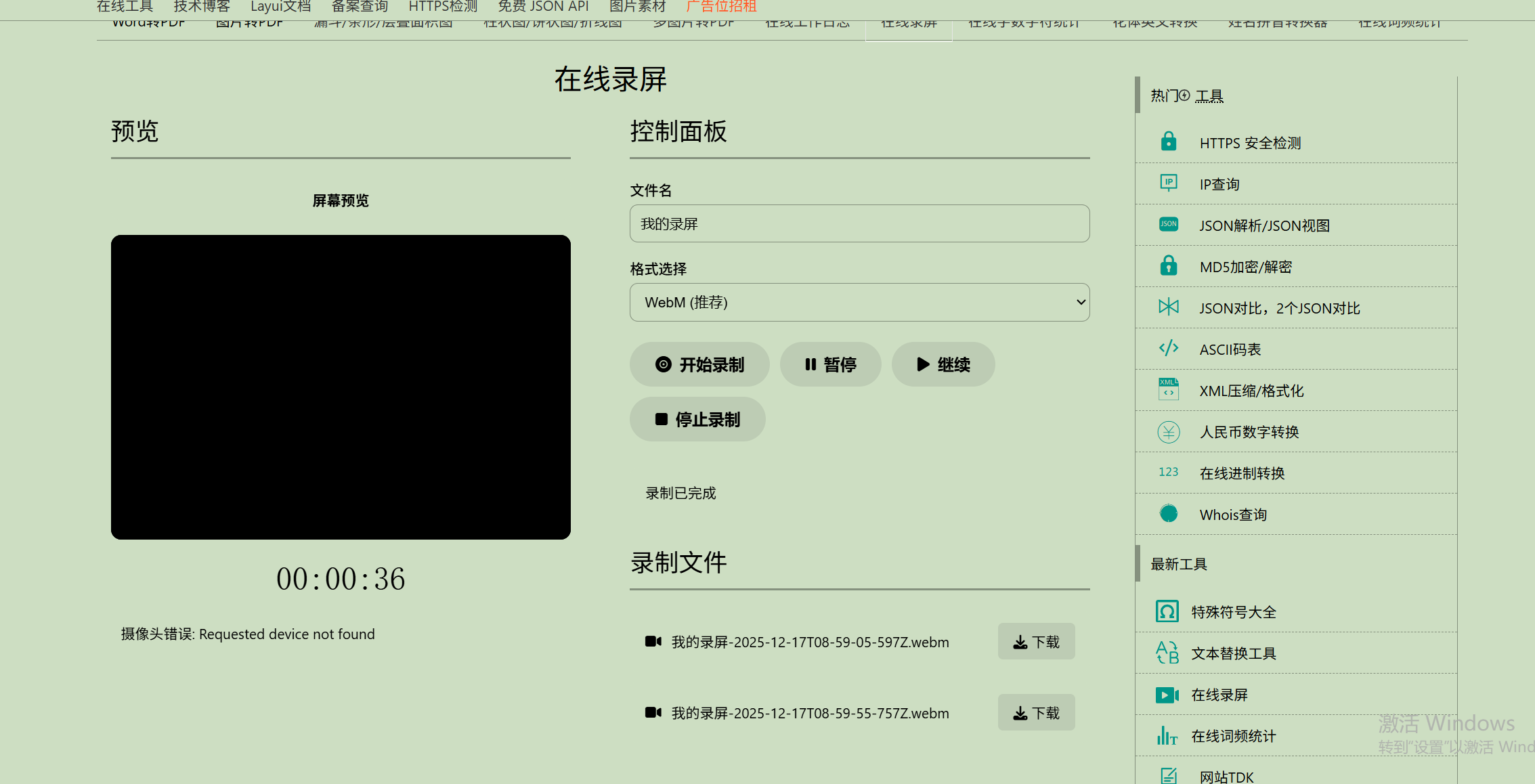Image resolution: width=1535 pixels, height=784 pixels.
Task: Click the JSON对比 compare icon
Action: tap(1168, 307)
